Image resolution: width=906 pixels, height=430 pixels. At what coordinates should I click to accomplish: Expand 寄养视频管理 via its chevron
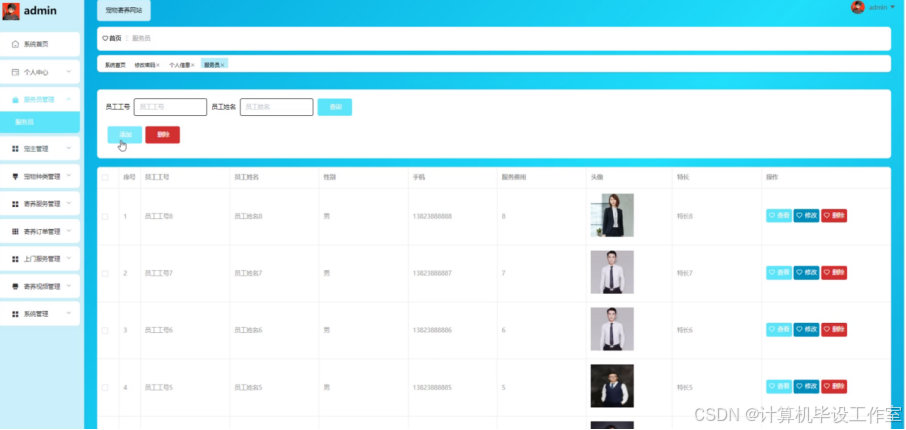(69, 286)
